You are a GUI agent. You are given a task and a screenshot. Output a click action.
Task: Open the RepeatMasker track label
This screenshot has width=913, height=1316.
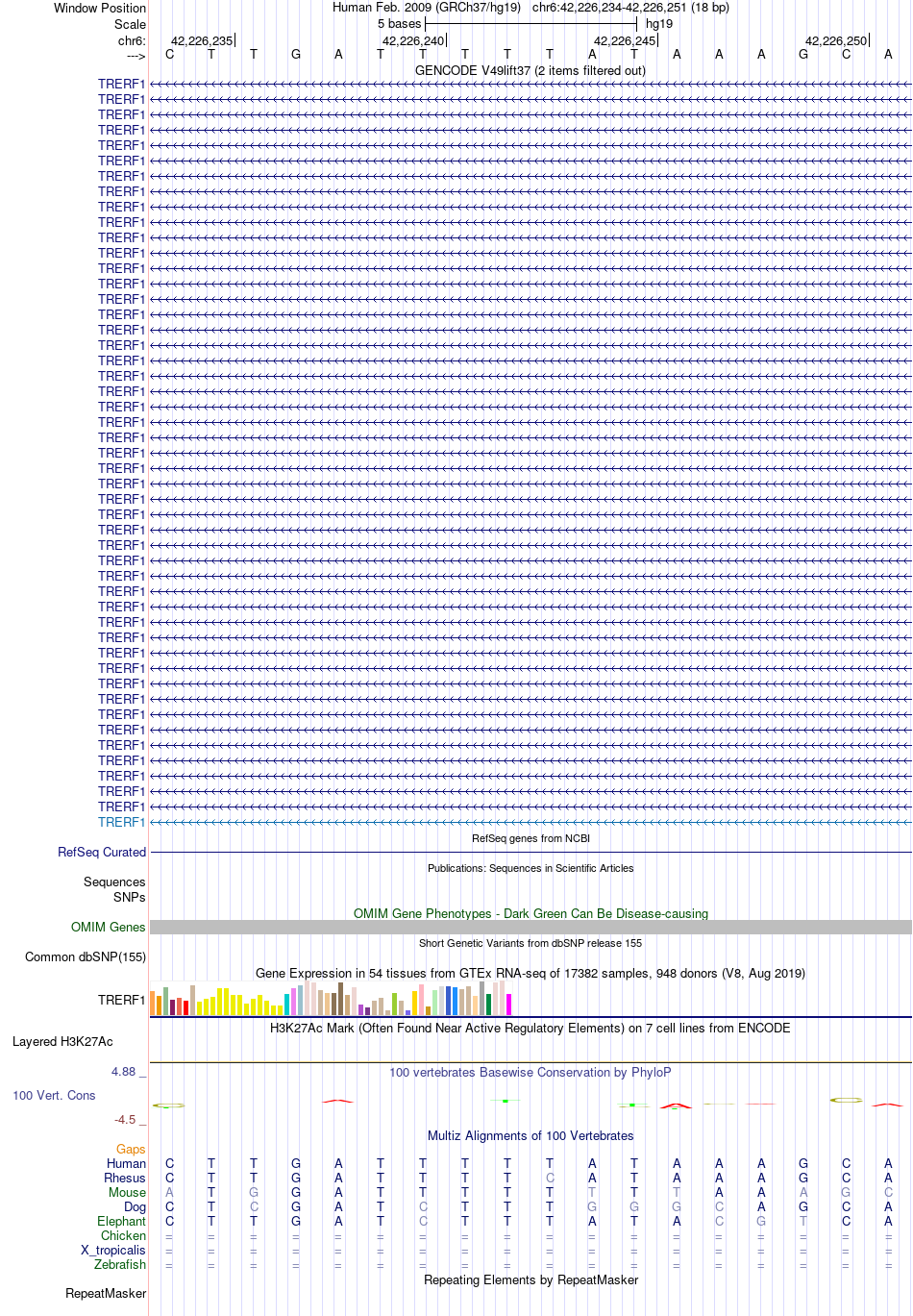tap(106, 1293)
